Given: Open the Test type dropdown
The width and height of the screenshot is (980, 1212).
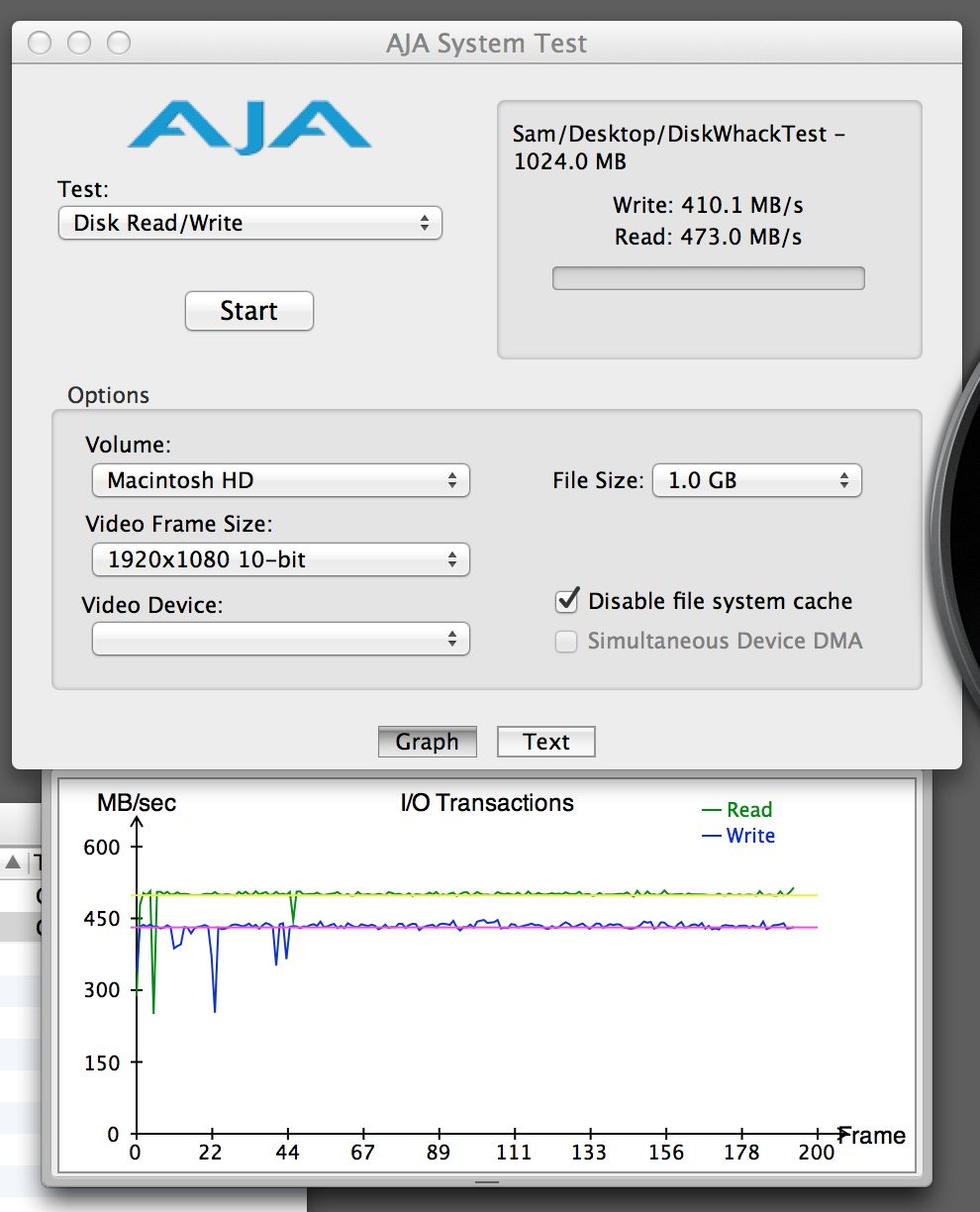Looking at the screenshot, I should pyautogui.click(x=249, y=223).
